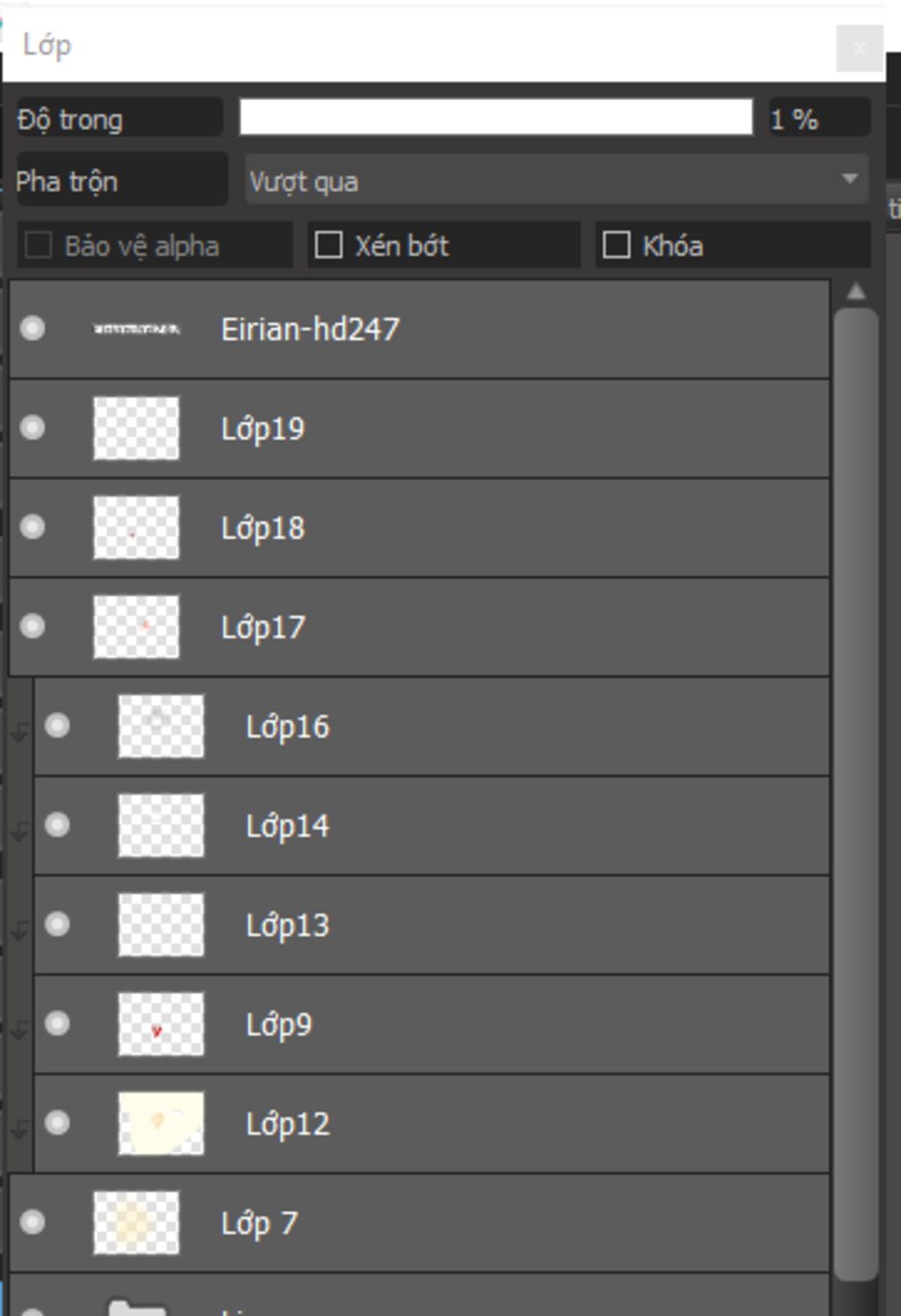The width and height of the screenshot is (901, 1316).
Task: Click the clipping arrow beside Lớp12
Action: point(19,1128)
